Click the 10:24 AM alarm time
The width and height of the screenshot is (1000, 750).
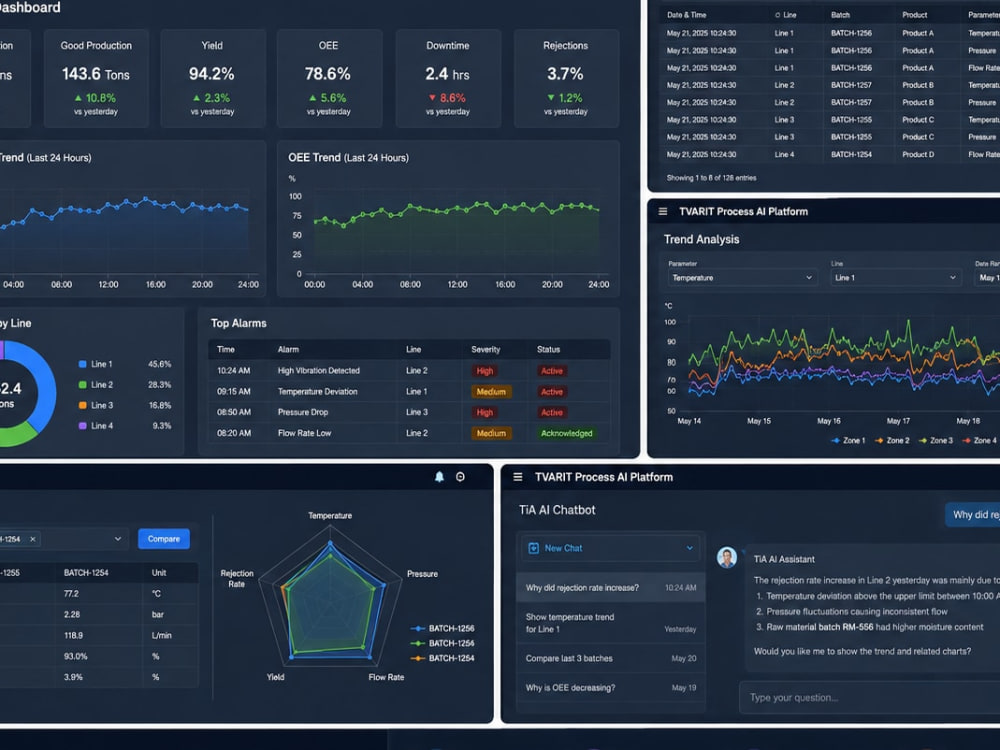[233, 371]
